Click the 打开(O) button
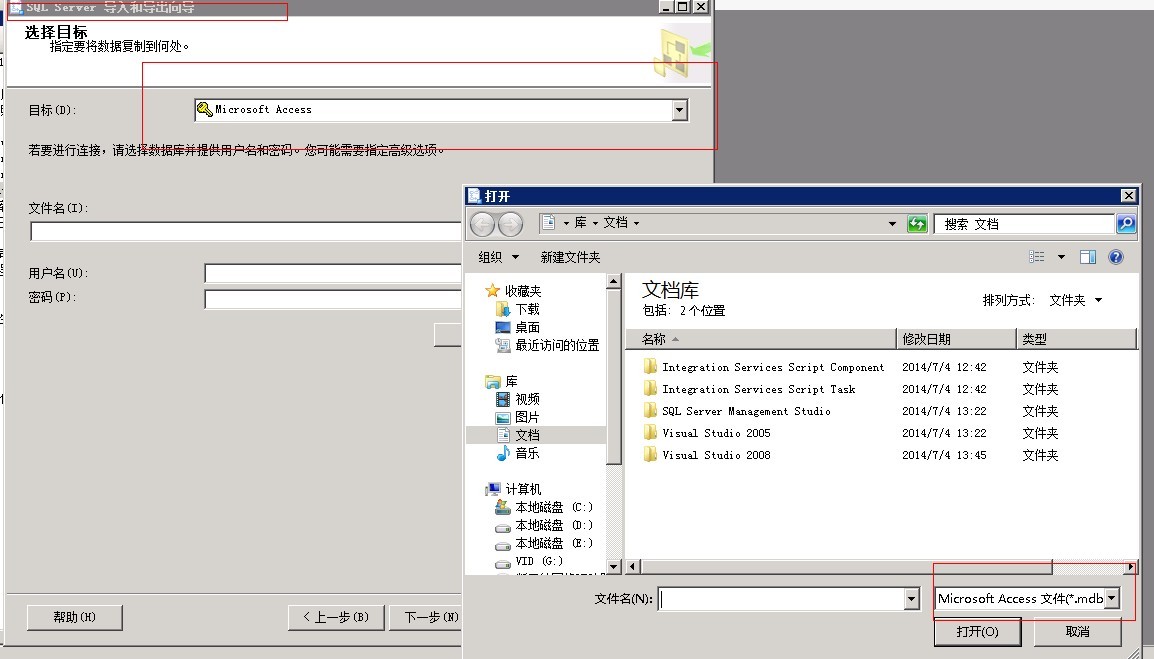Viewport: 1154px width, 659px height. pyautogui.click(x=977, y=632)
